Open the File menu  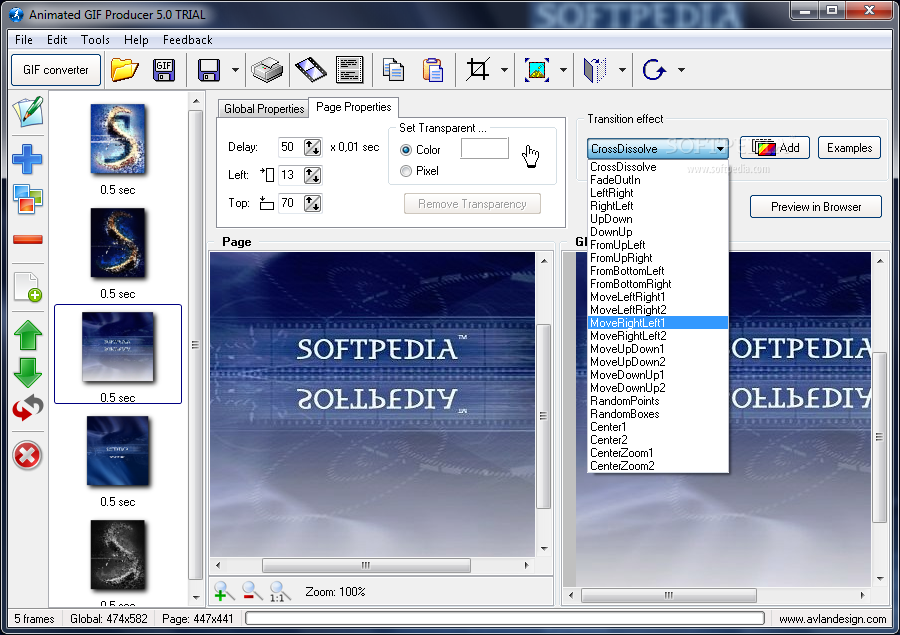coord(24,40)
